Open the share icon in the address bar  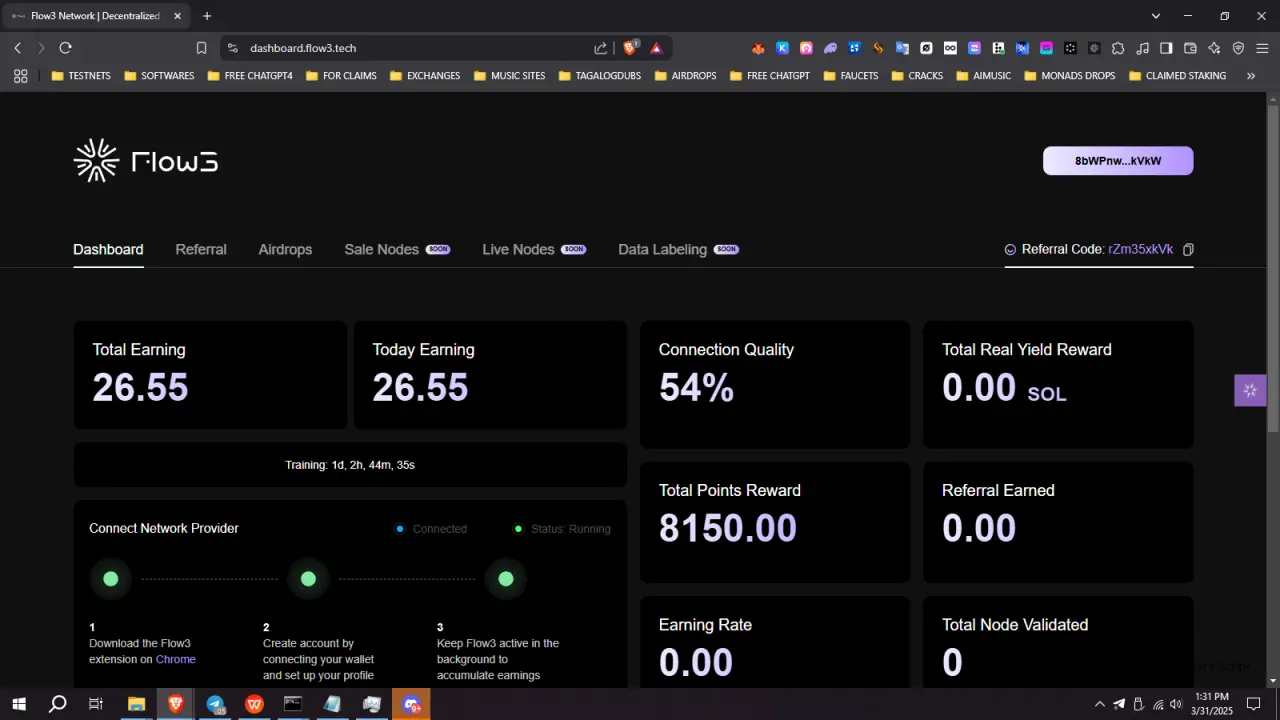tap(600, 48)
